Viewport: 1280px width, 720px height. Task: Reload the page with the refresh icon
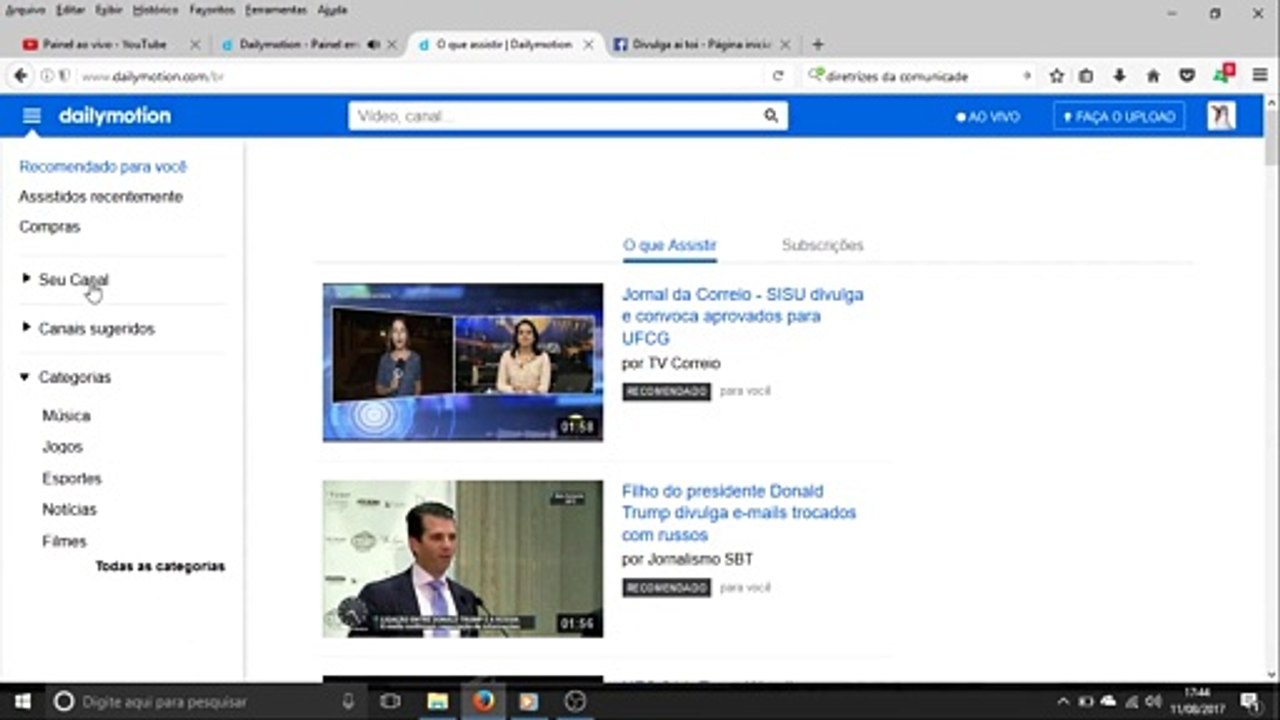pyautogui.click(x=778, y=76)
